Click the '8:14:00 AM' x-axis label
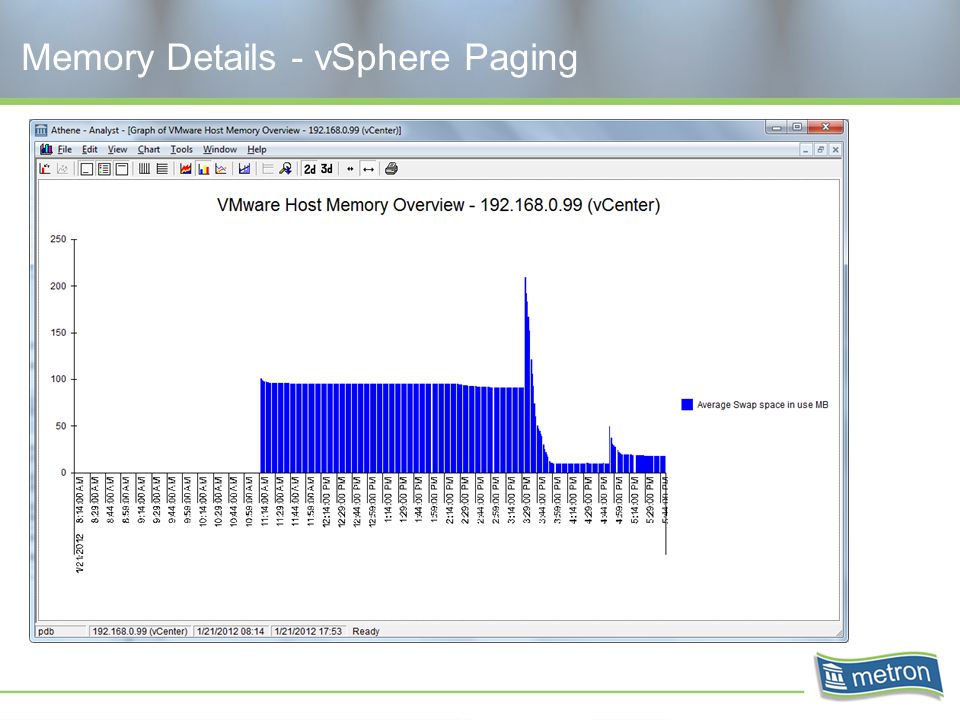Screen dimensions: 960x720 80,500
